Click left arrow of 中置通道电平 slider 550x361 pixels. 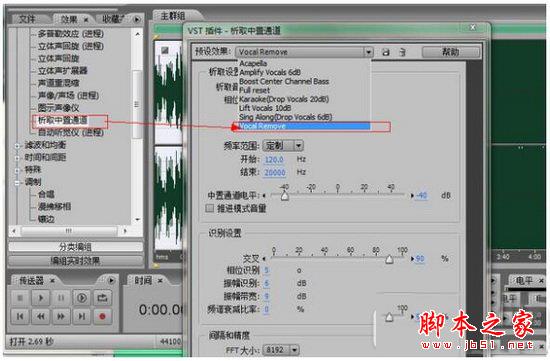[264, 195]
